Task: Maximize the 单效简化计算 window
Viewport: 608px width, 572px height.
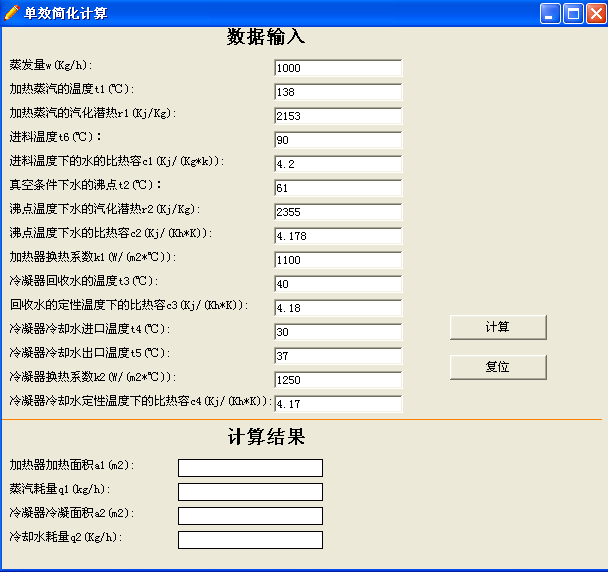Action: (x=573, y=14)
